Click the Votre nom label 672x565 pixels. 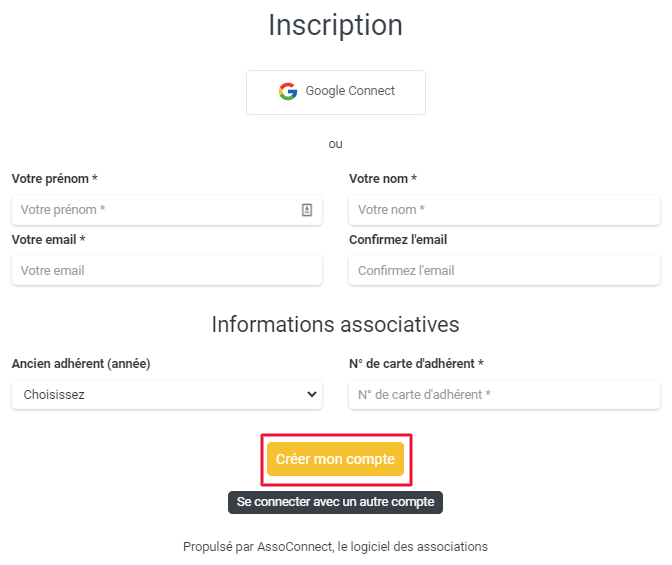(383, 179)
